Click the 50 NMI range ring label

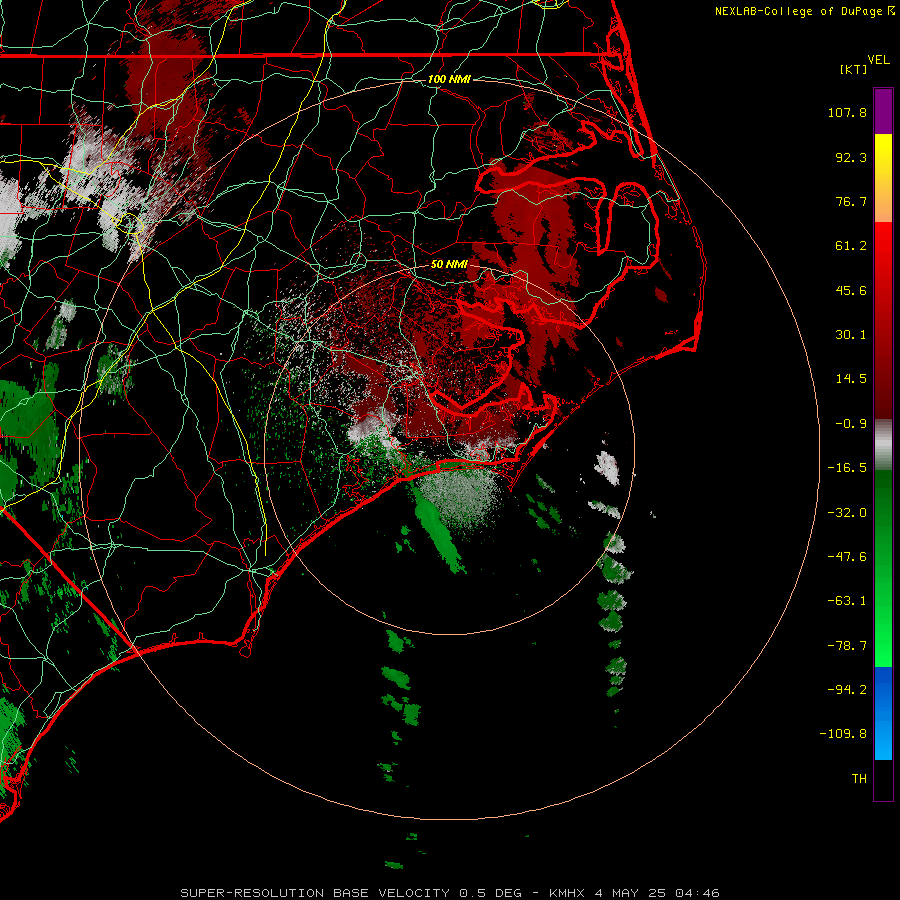[449, 264]
